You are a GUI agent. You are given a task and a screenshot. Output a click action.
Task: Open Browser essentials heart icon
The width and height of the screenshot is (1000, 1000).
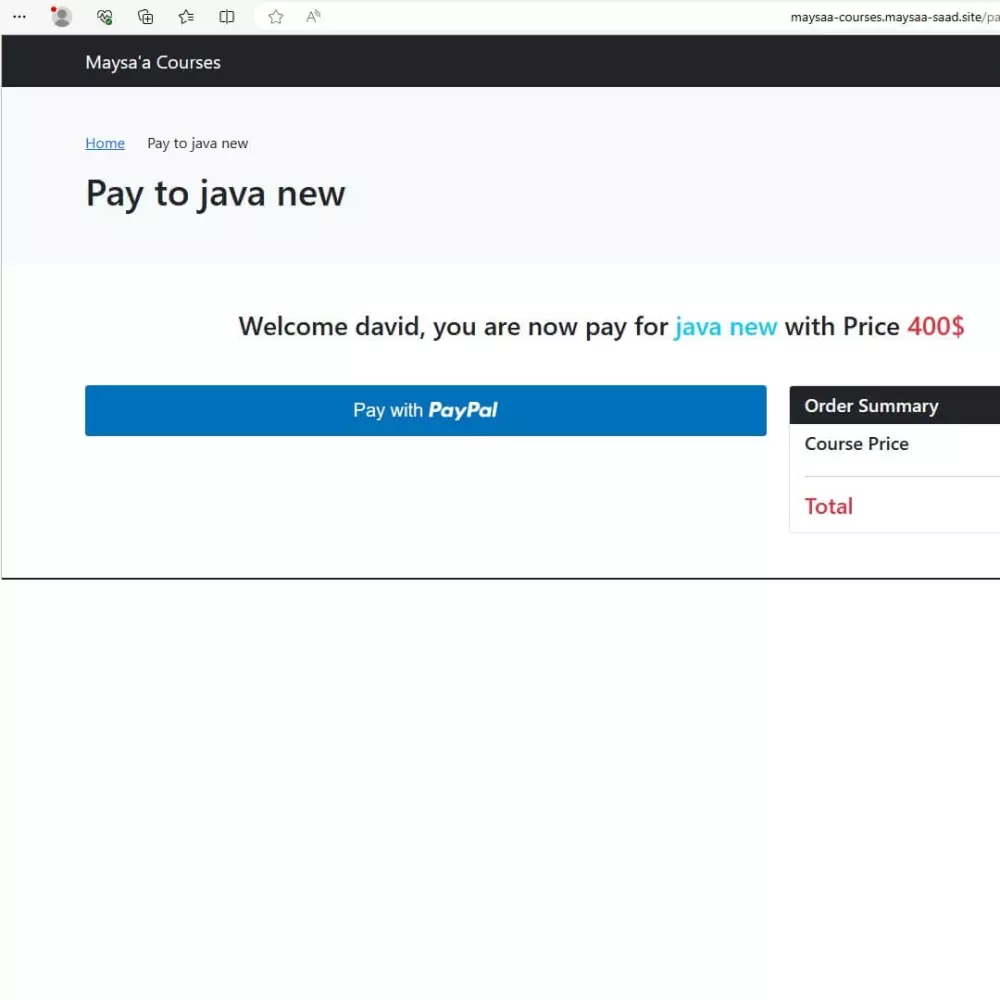click(x=105, y=17)
